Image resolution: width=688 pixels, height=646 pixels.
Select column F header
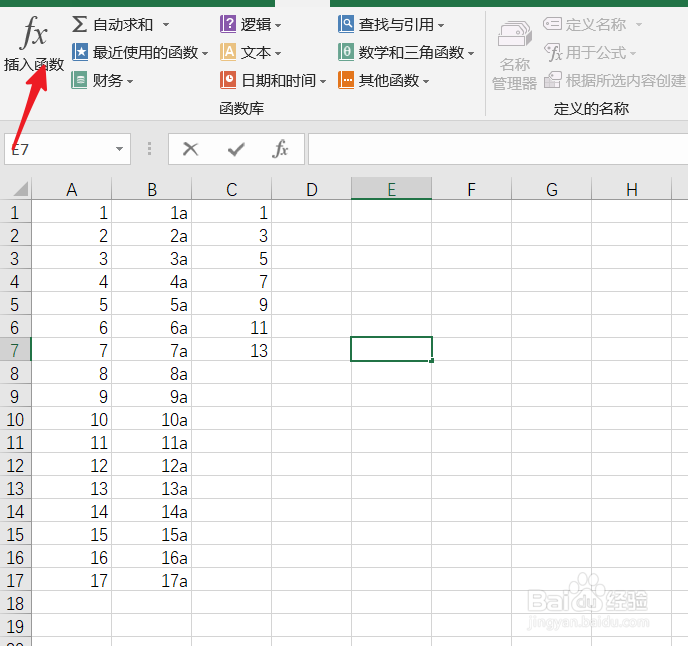point(472,190)
